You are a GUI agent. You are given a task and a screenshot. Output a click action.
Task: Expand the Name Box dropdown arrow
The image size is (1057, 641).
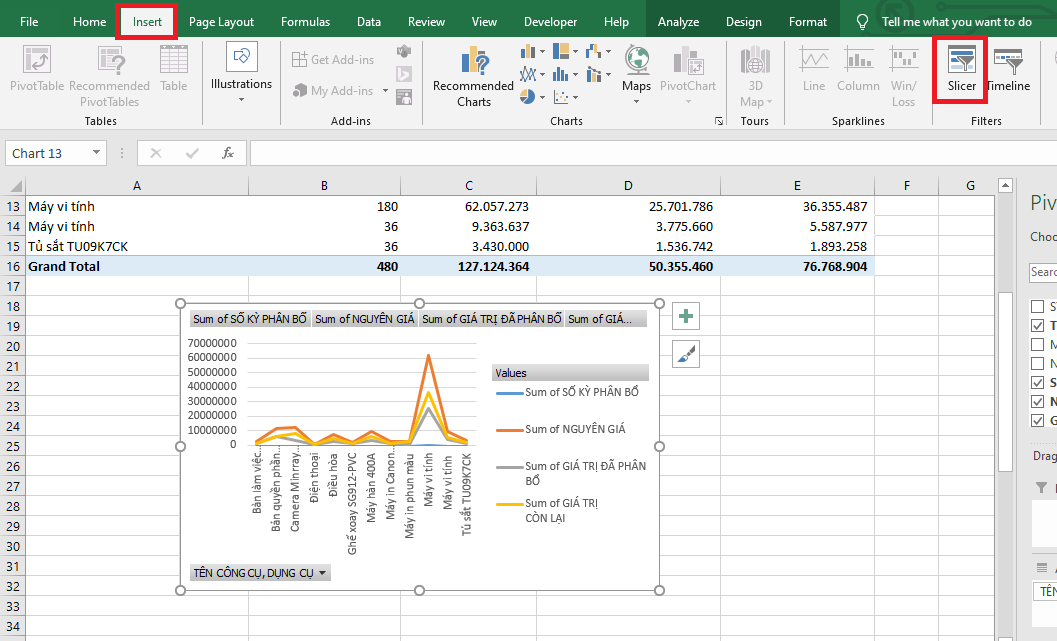97,153
